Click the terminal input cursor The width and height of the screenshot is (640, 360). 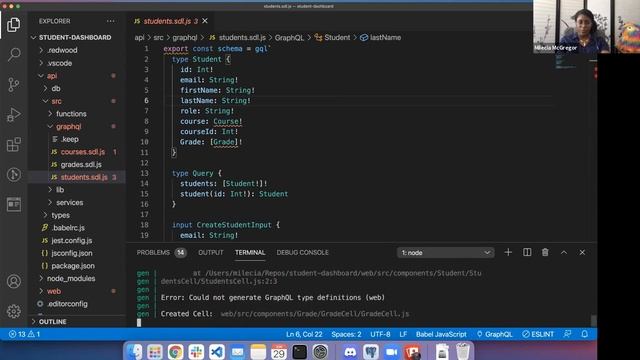(139, 322)
